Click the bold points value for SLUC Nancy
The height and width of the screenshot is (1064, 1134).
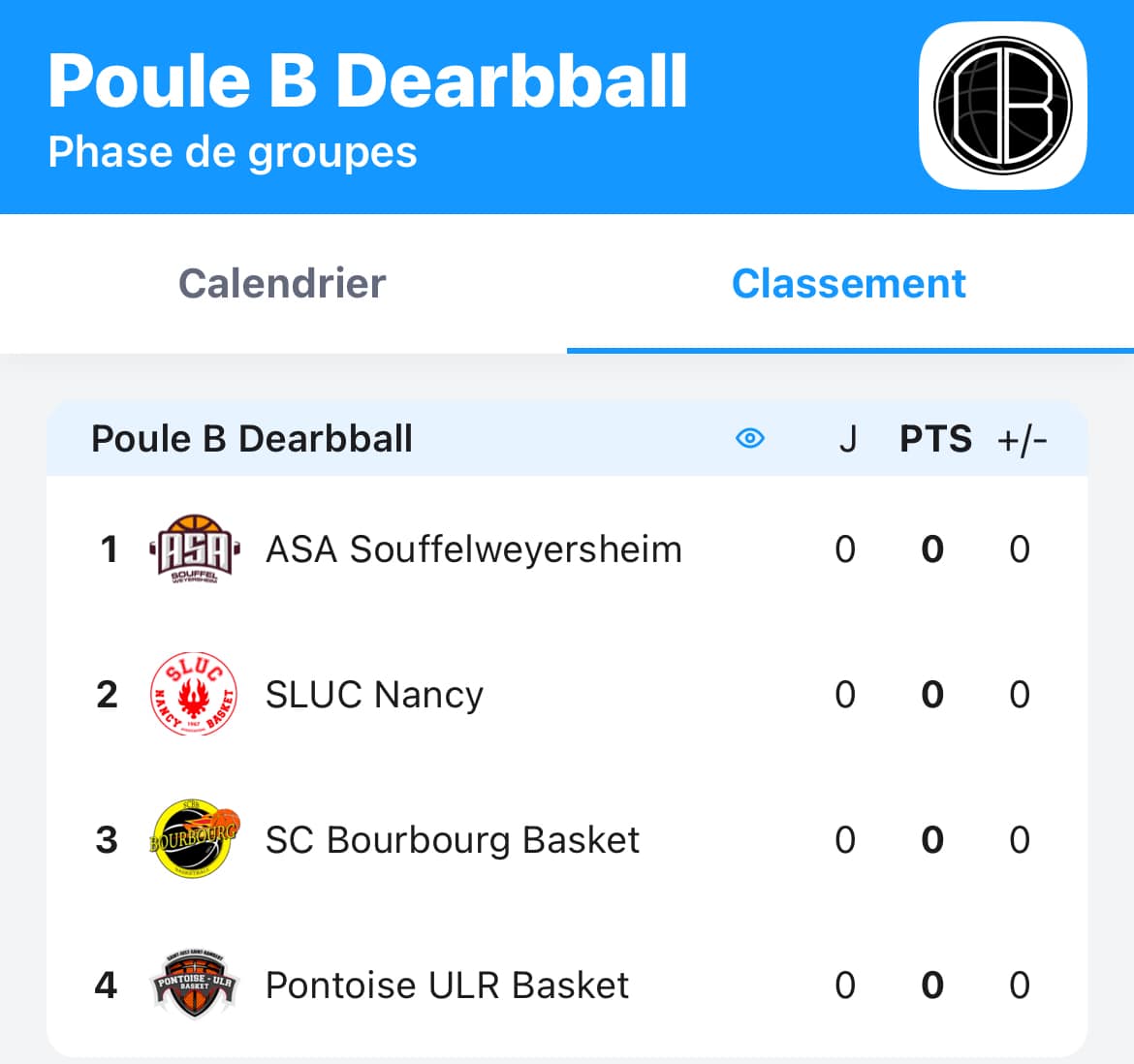[x=932, y=695]
